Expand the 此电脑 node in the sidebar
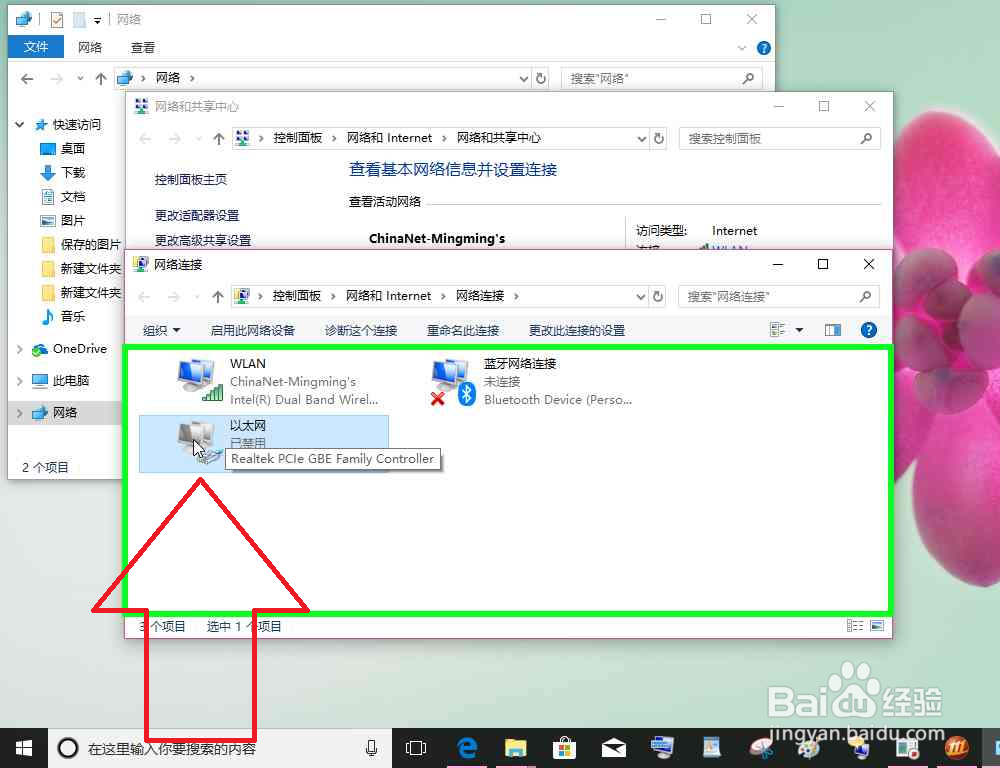This screenshot has width=1000, height=768. click(18, 380)
